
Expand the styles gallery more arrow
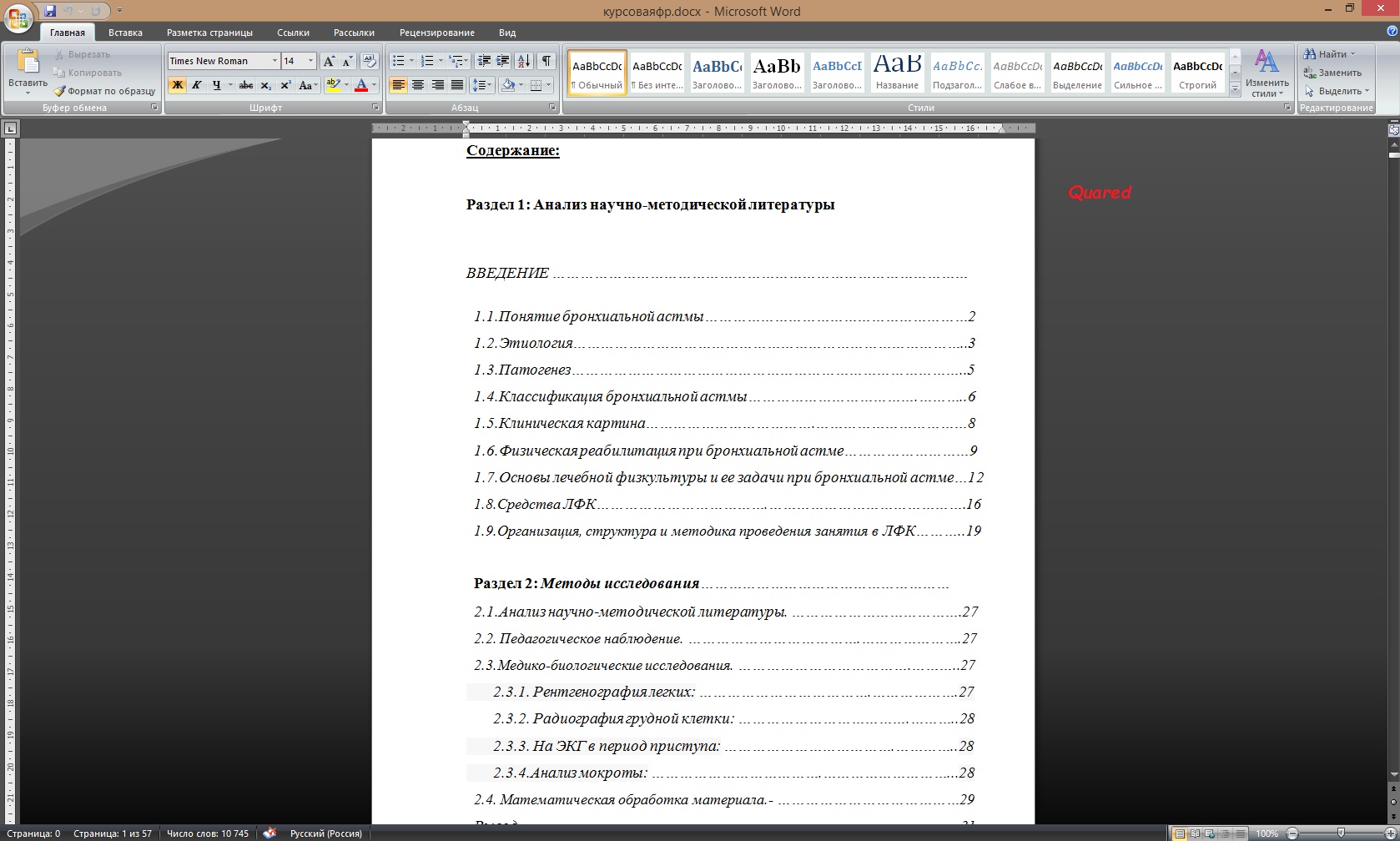tap(1236, 89)
